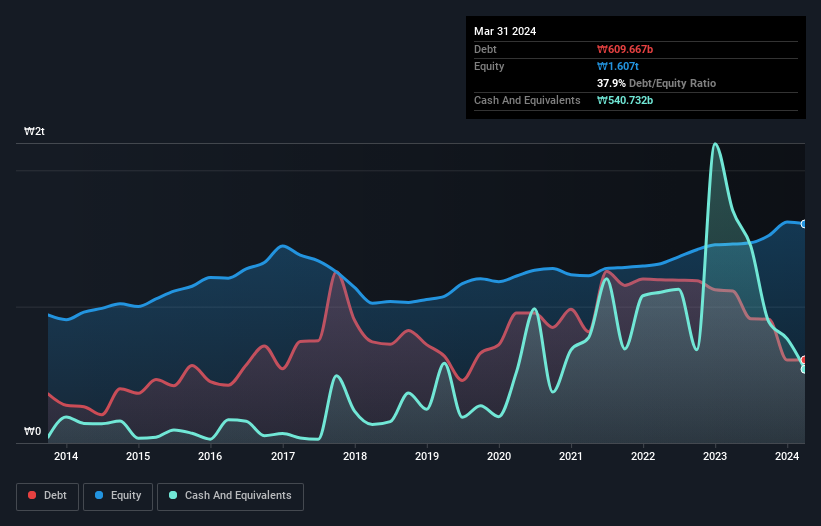Click the cash peak at 2023
Screen dimensions: 821x526
coord(715,144)
